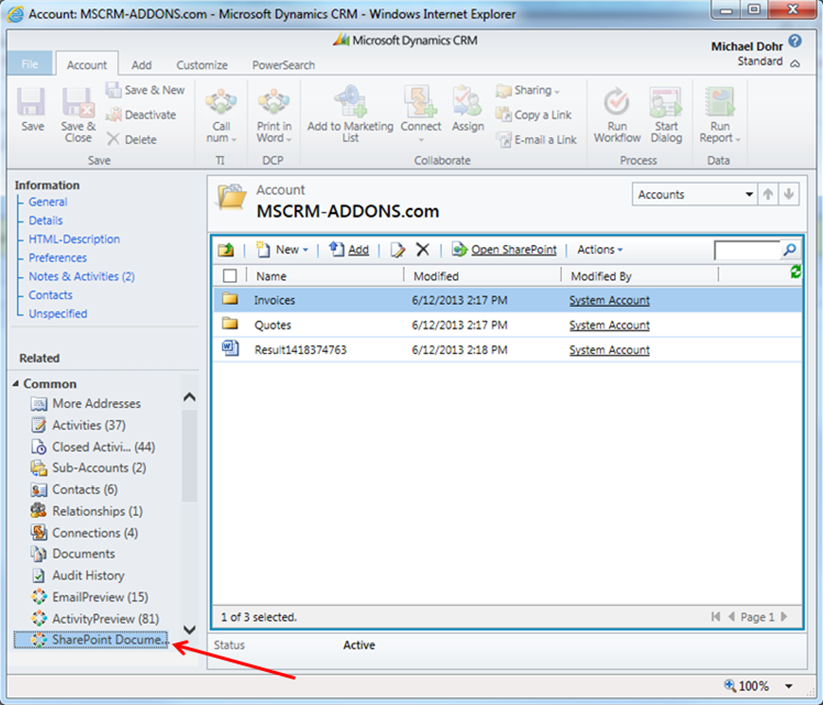
Task: Select the Add to Marketing List icon
Action: point(349,110)
